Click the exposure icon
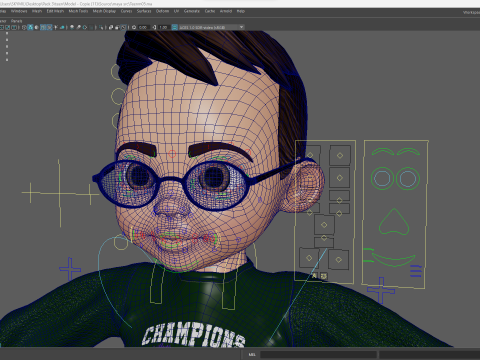Image resolution: width=480 pixels, height=360 pixels. 134,27
